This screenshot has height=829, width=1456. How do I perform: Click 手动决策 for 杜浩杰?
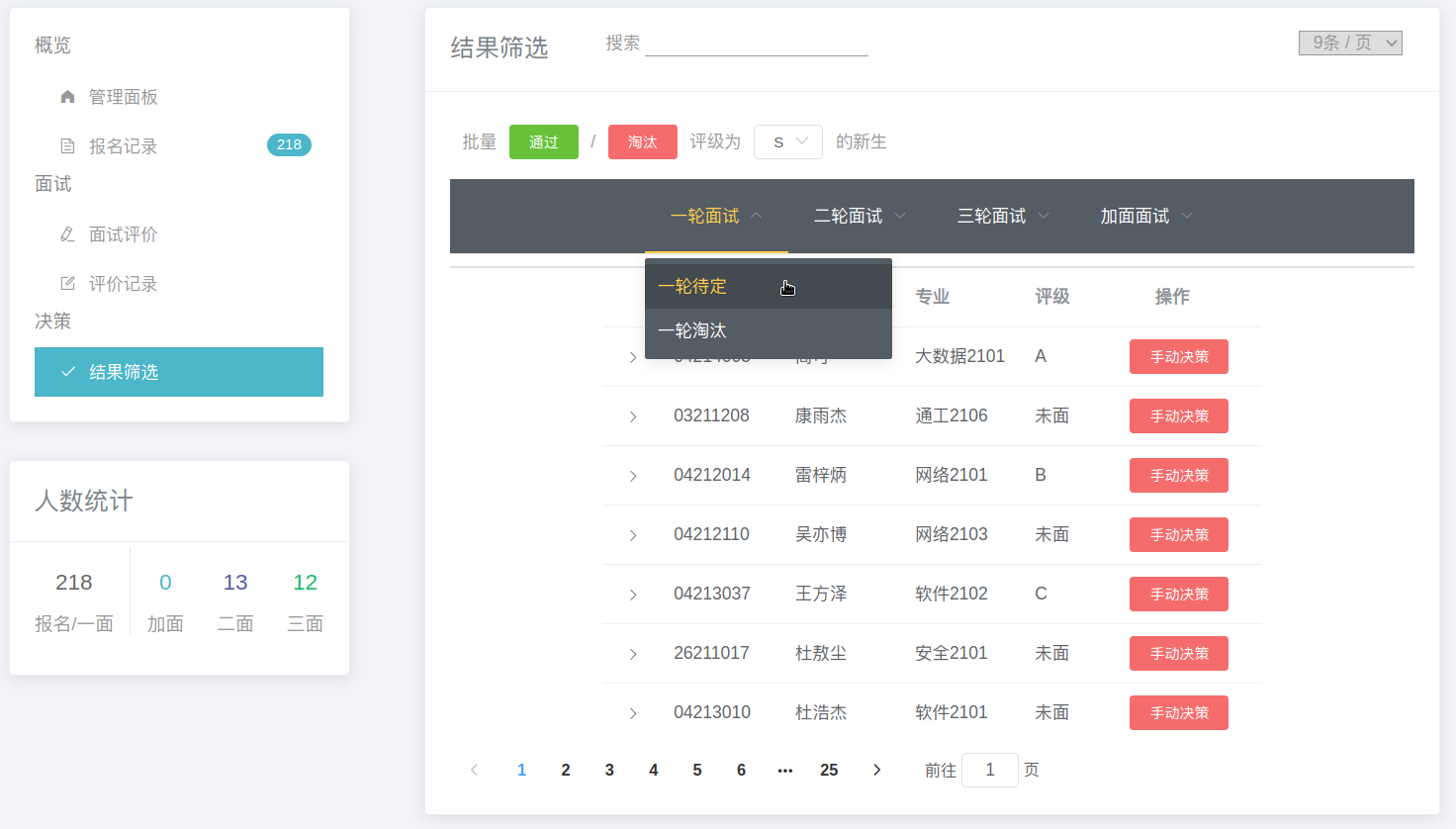pos(1179,713)
